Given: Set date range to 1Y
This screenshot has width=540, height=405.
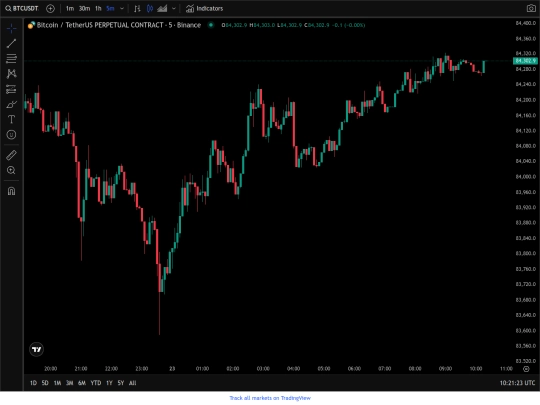Looking at the screenshot, I should (x=109, y=383).
